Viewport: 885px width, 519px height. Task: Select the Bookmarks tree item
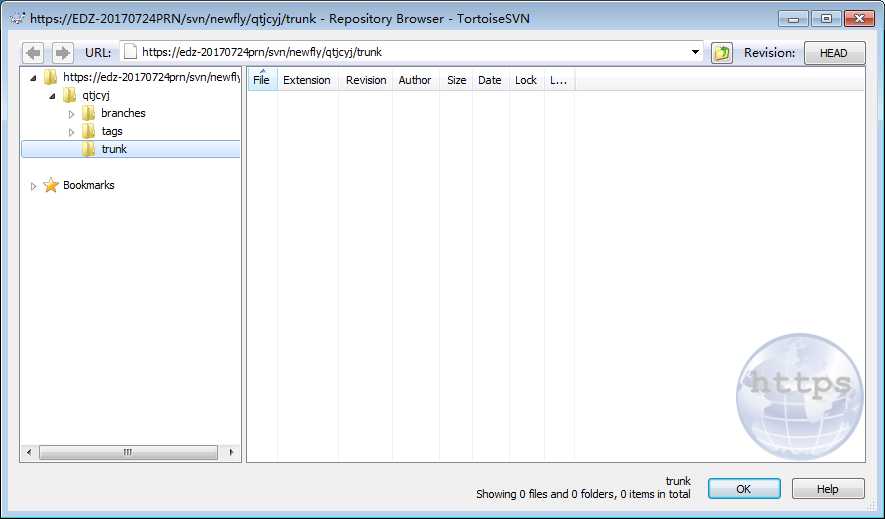coord(89,185)
